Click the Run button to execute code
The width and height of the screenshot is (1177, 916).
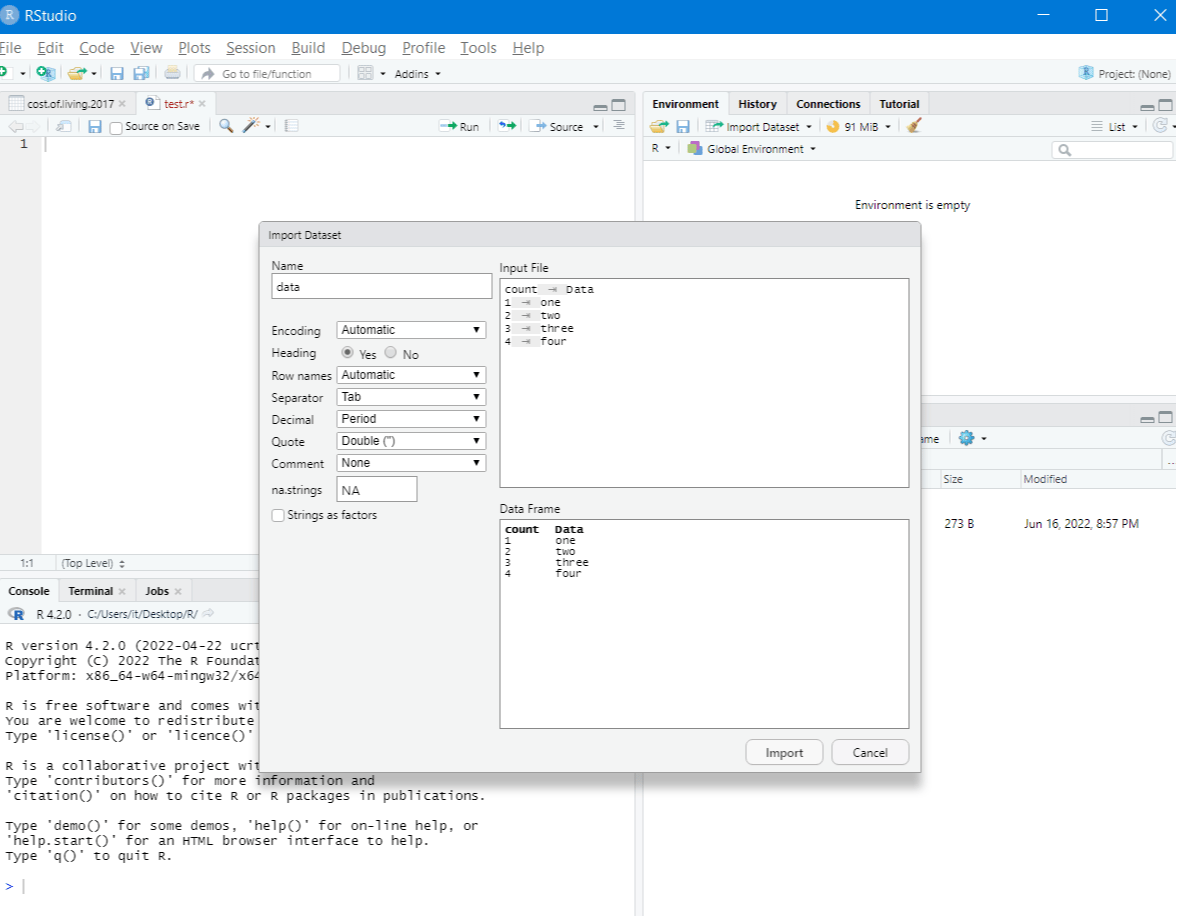click(459, 126)
